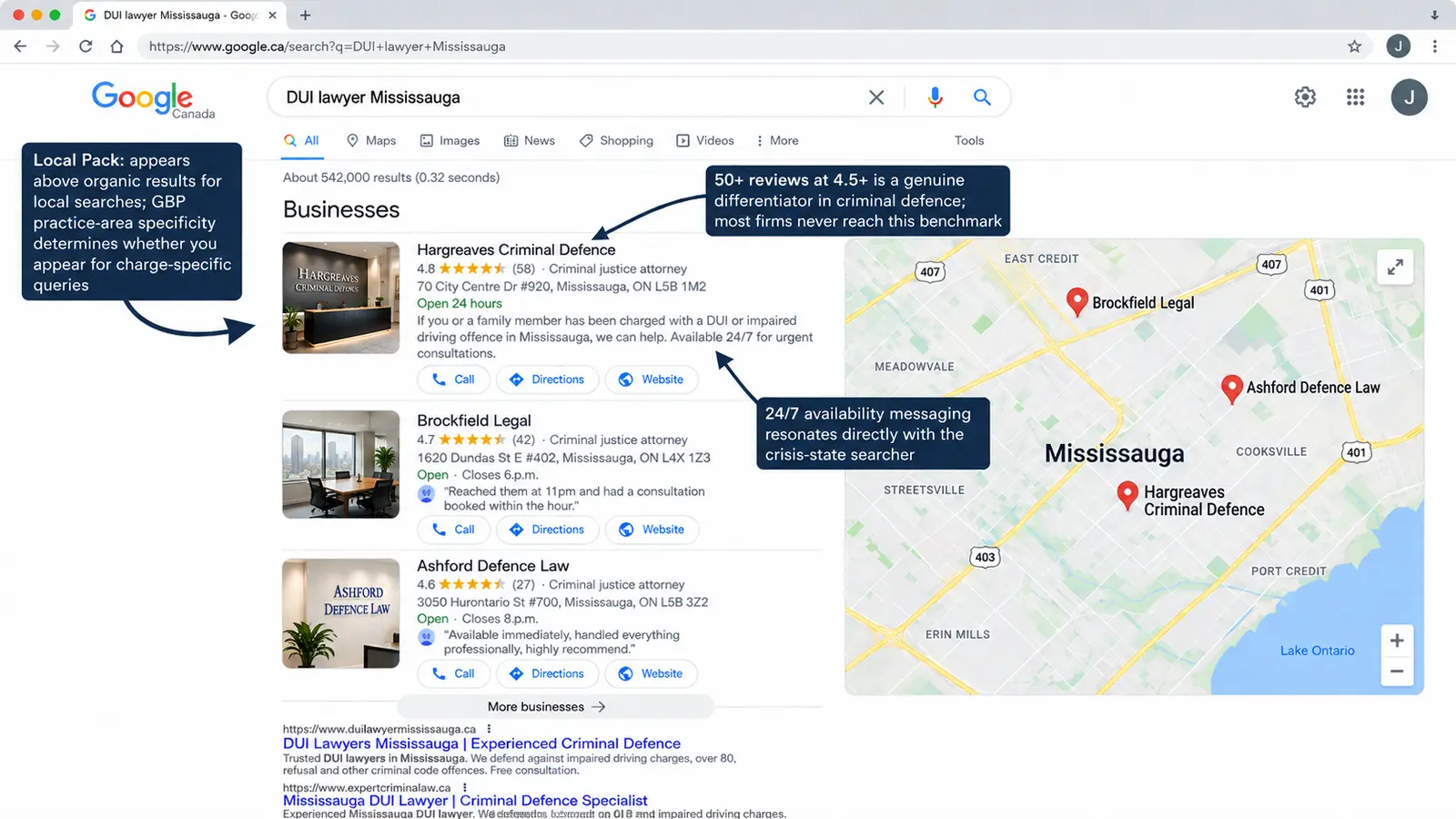The width and height of the screenshot is (1456, 819).
Task: Clear the search query with the X icon
Action: tap(876, 97)
